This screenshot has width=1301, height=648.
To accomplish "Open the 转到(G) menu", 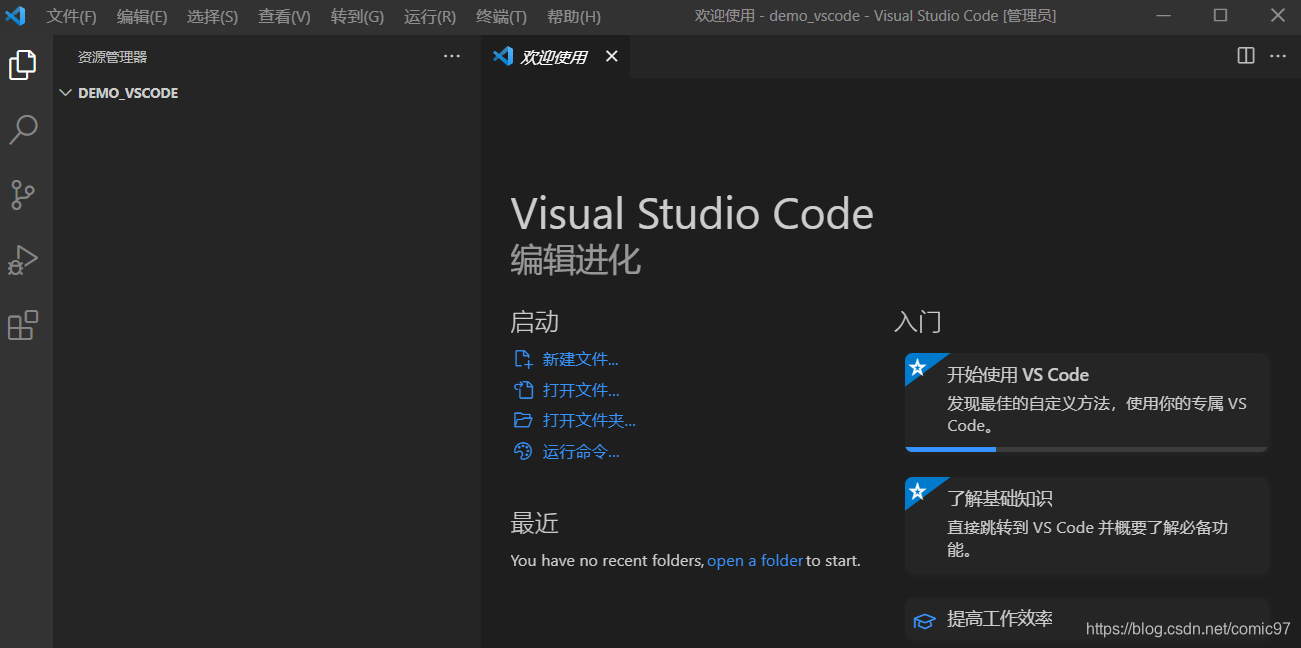I will tap(357, 16).
